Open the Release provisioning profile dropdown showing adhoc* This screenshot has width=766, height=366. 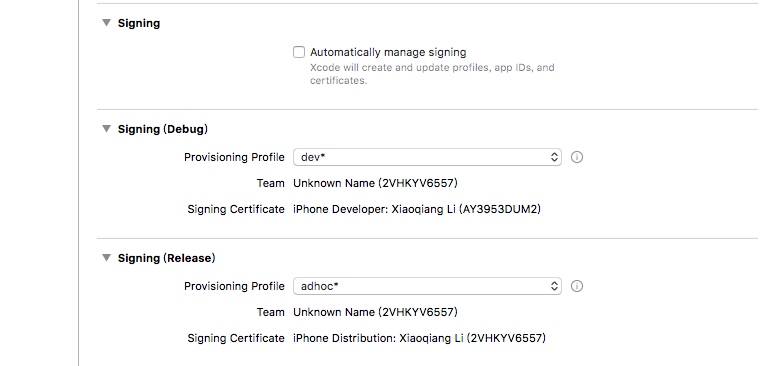point(427,286)
